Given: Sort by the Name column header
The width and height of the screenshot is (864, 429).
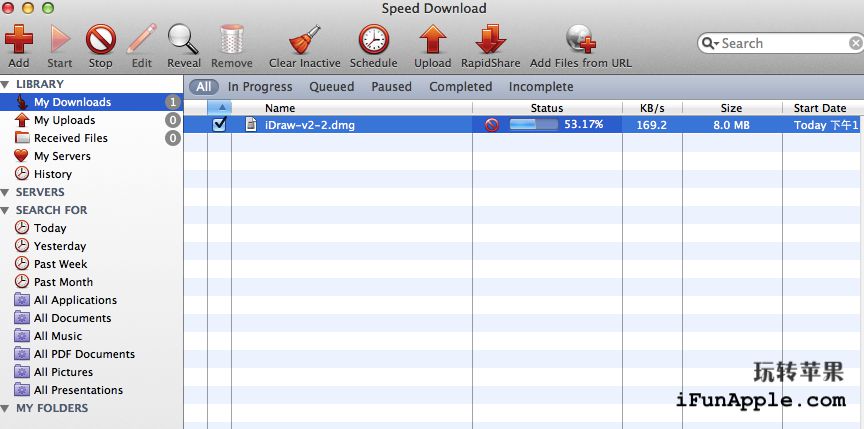Looking at the screenshot, I should [352, 108].
